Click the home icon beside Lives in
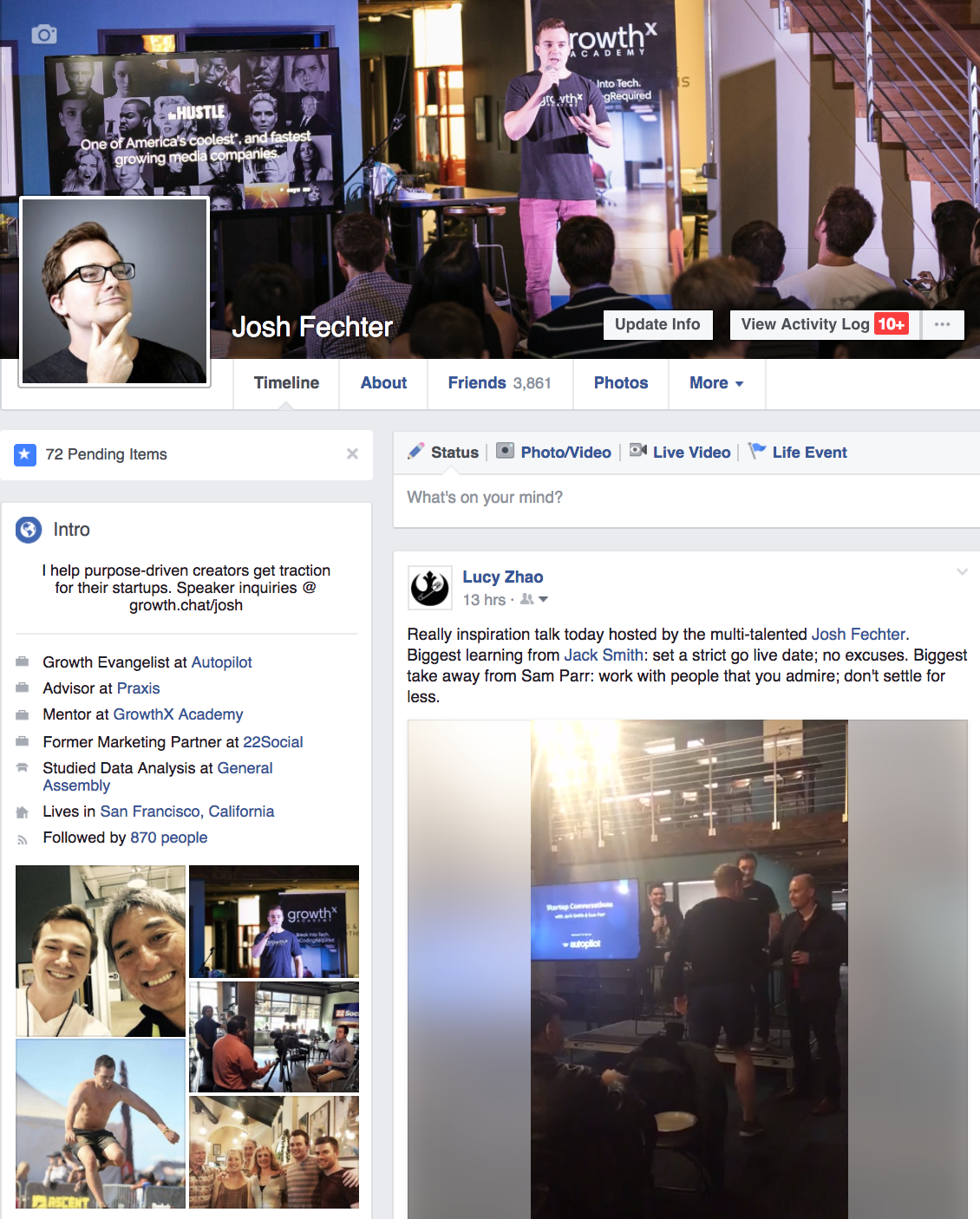This screenshot has width=980, height=1219. [23, 812]
